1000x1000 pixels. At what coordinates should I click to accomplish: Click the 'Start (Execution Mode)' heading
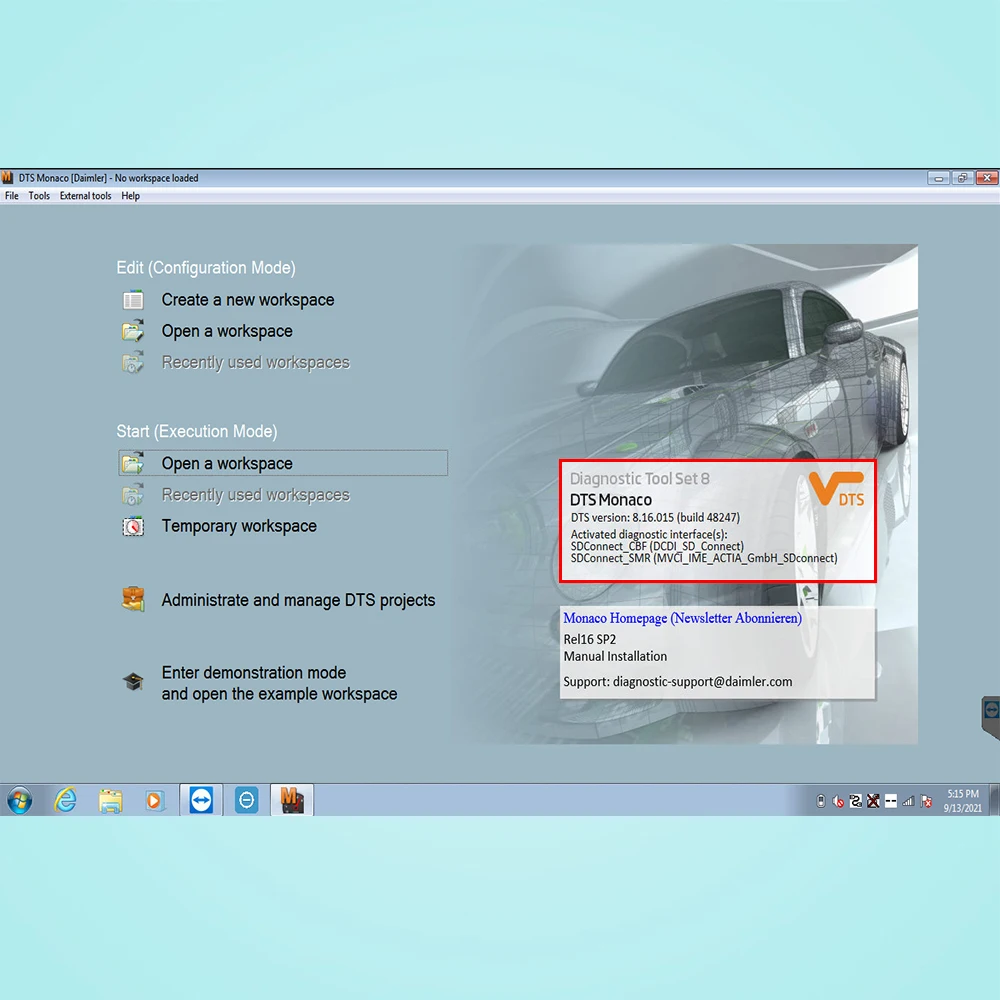[196, 432]
